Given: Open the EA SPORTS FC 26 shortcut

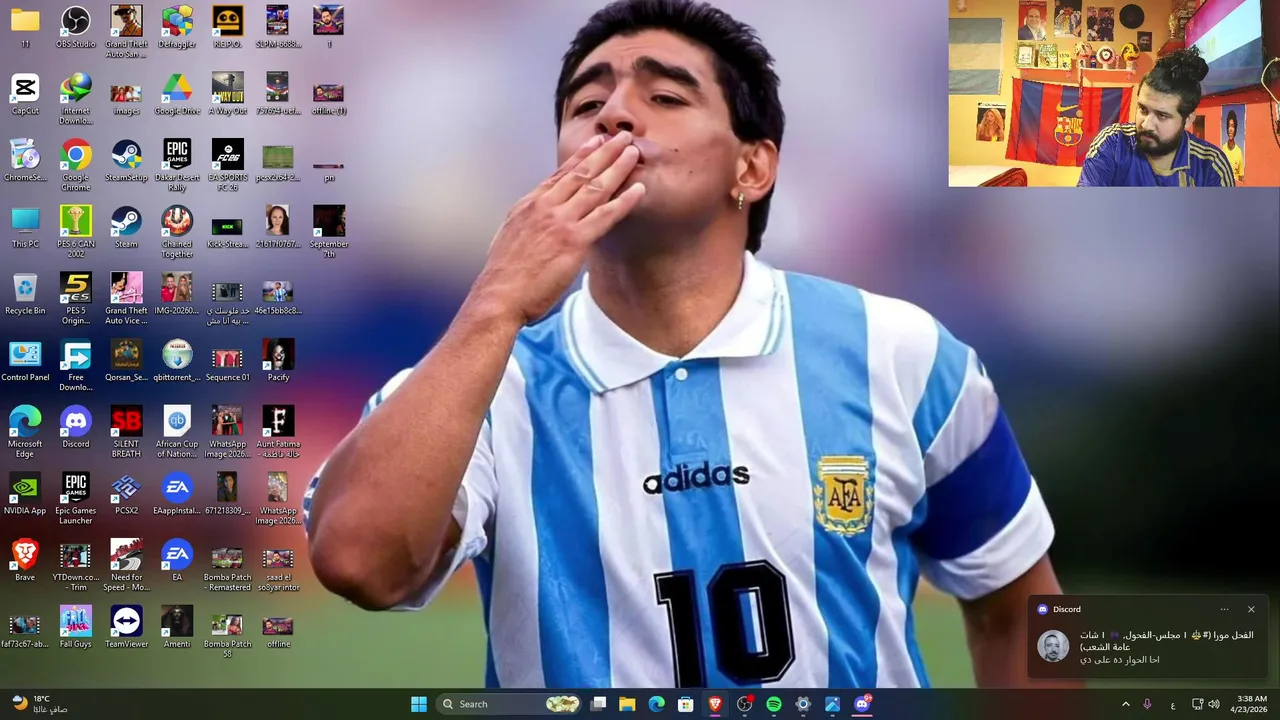Looking at the screenshot, I should click(x=227, y=166).
